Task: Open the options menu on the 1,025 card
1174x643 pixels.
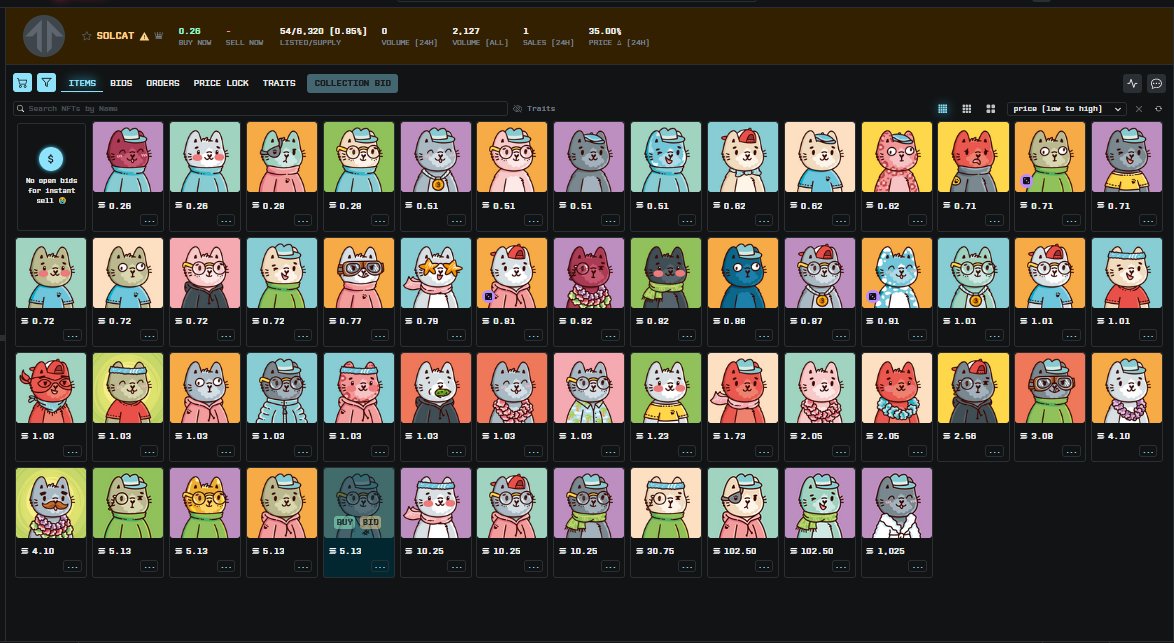Action: click(x=916, y=566)
